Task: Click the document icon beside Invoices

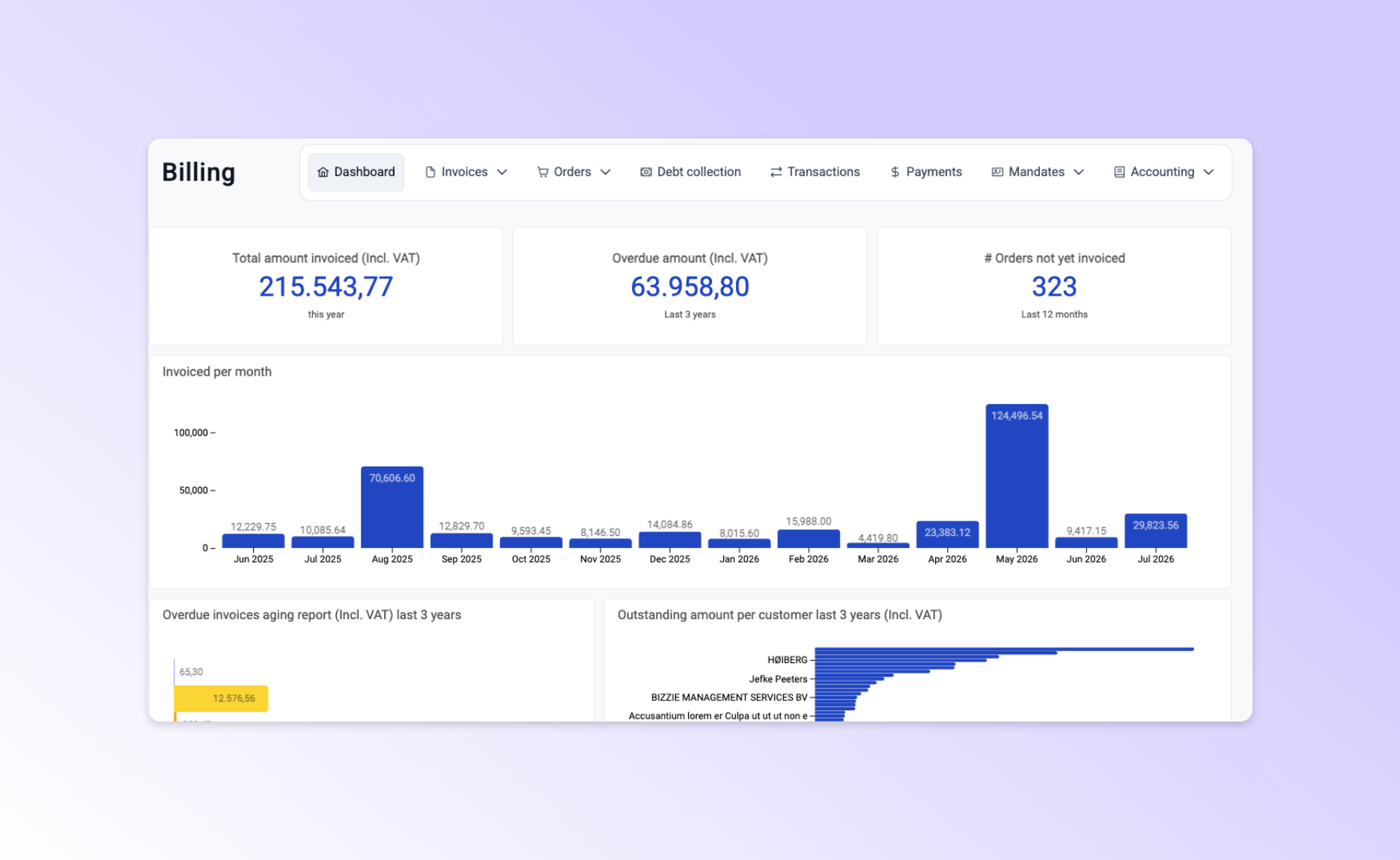Action: 430,172
